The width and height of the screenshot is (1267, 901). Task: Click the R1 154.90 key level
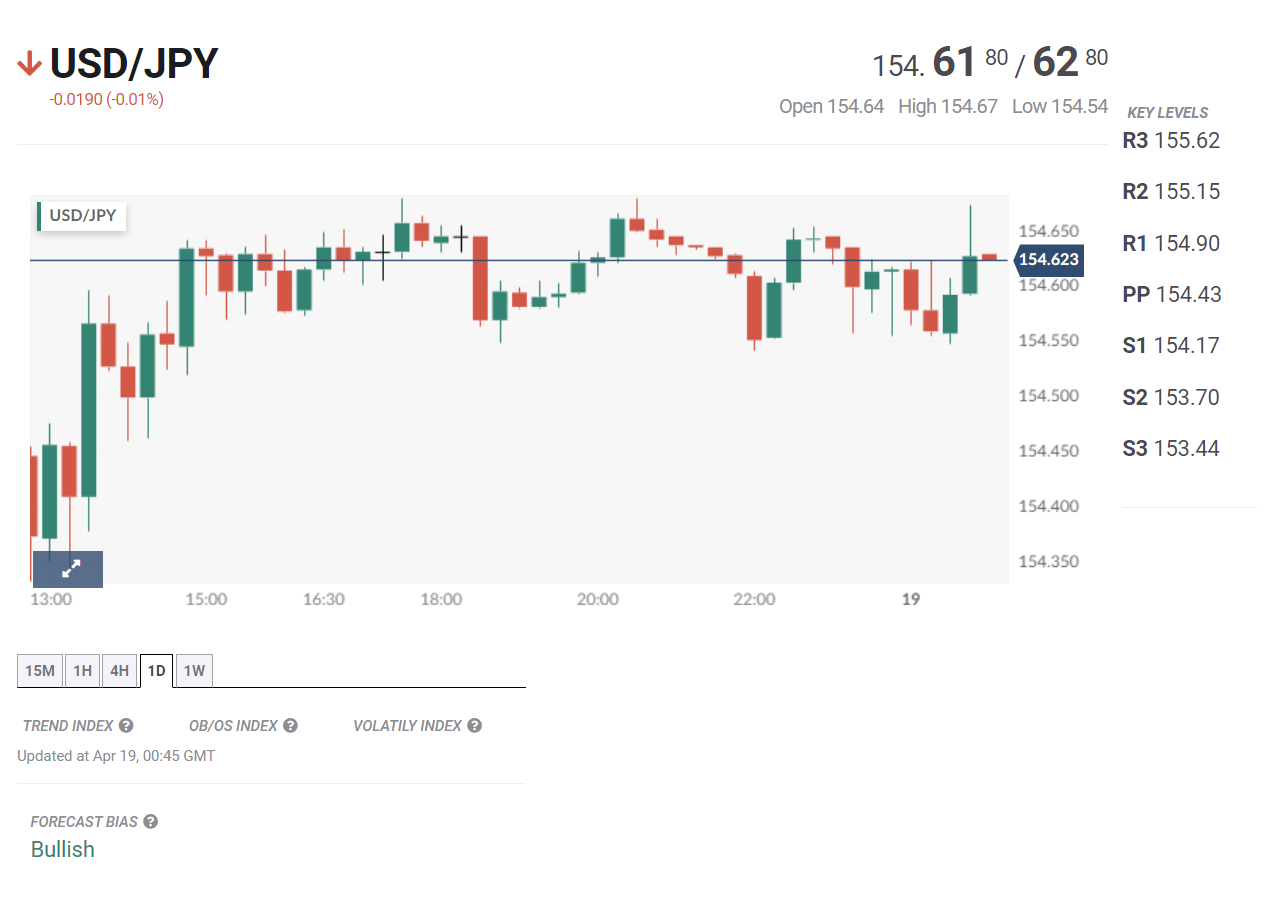click(1171, 243)
